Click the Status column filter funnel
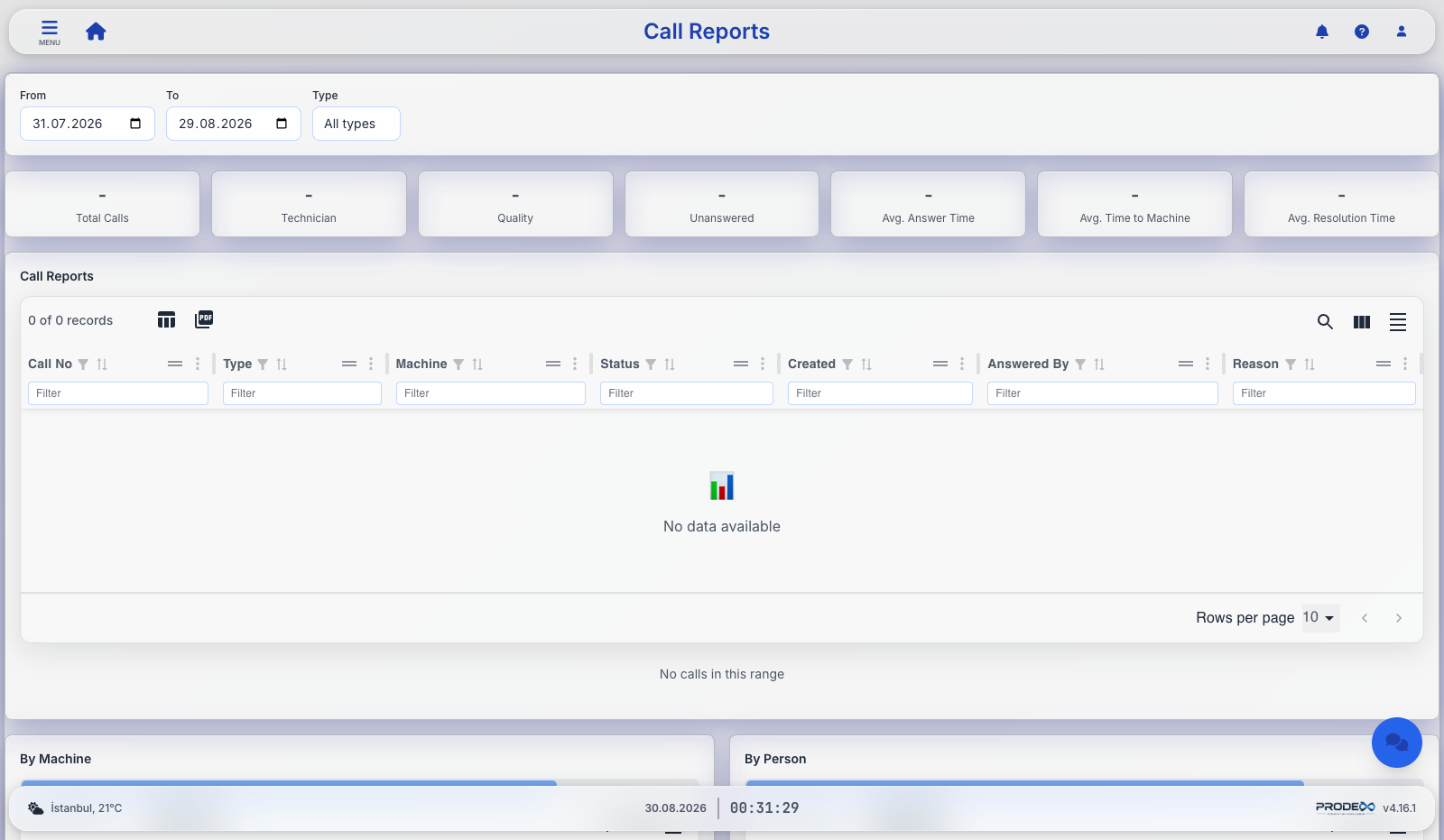The image size is (1444, 840). click(651, 365)
